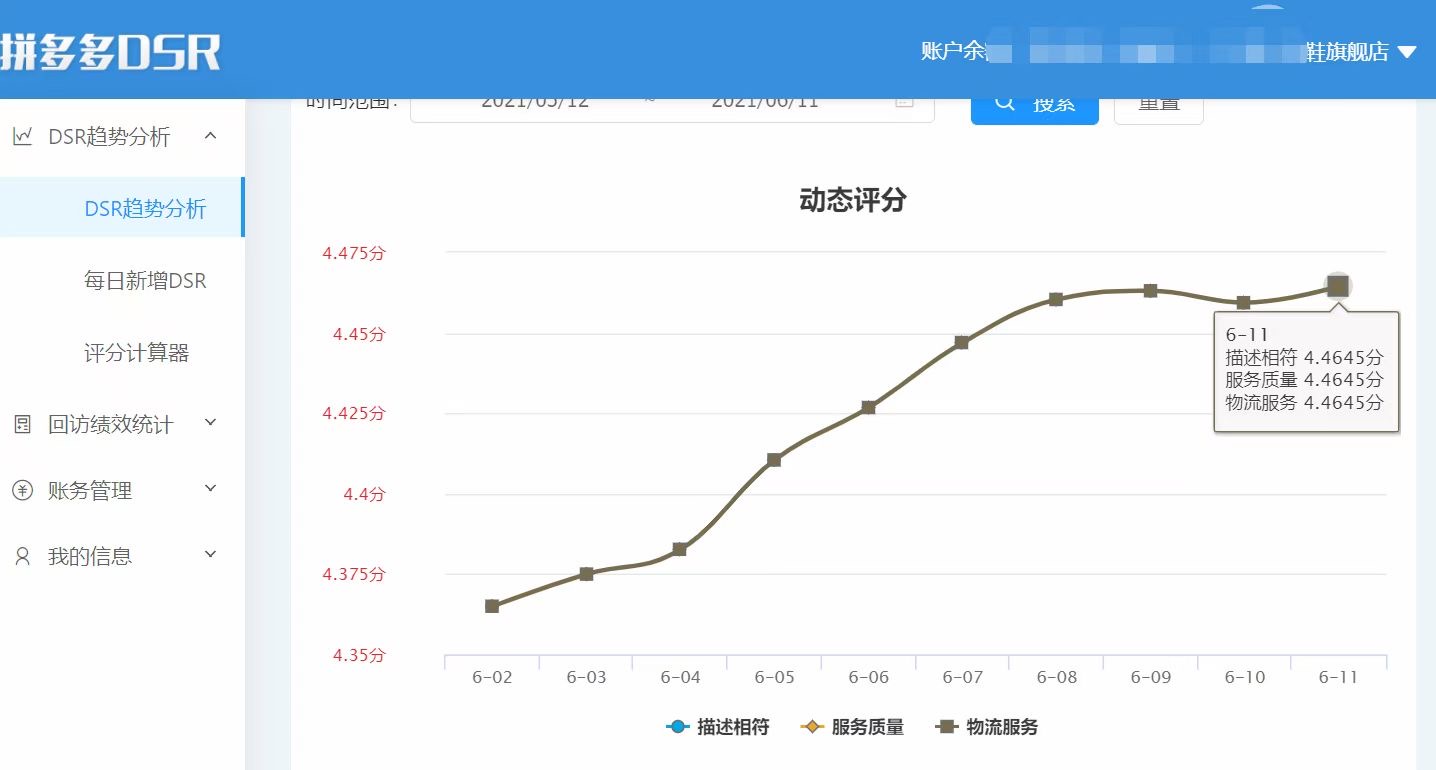Screen dimensions: 1436x770
Task: Open 评分计算器 menu item
Action: (x=137, y=353)
